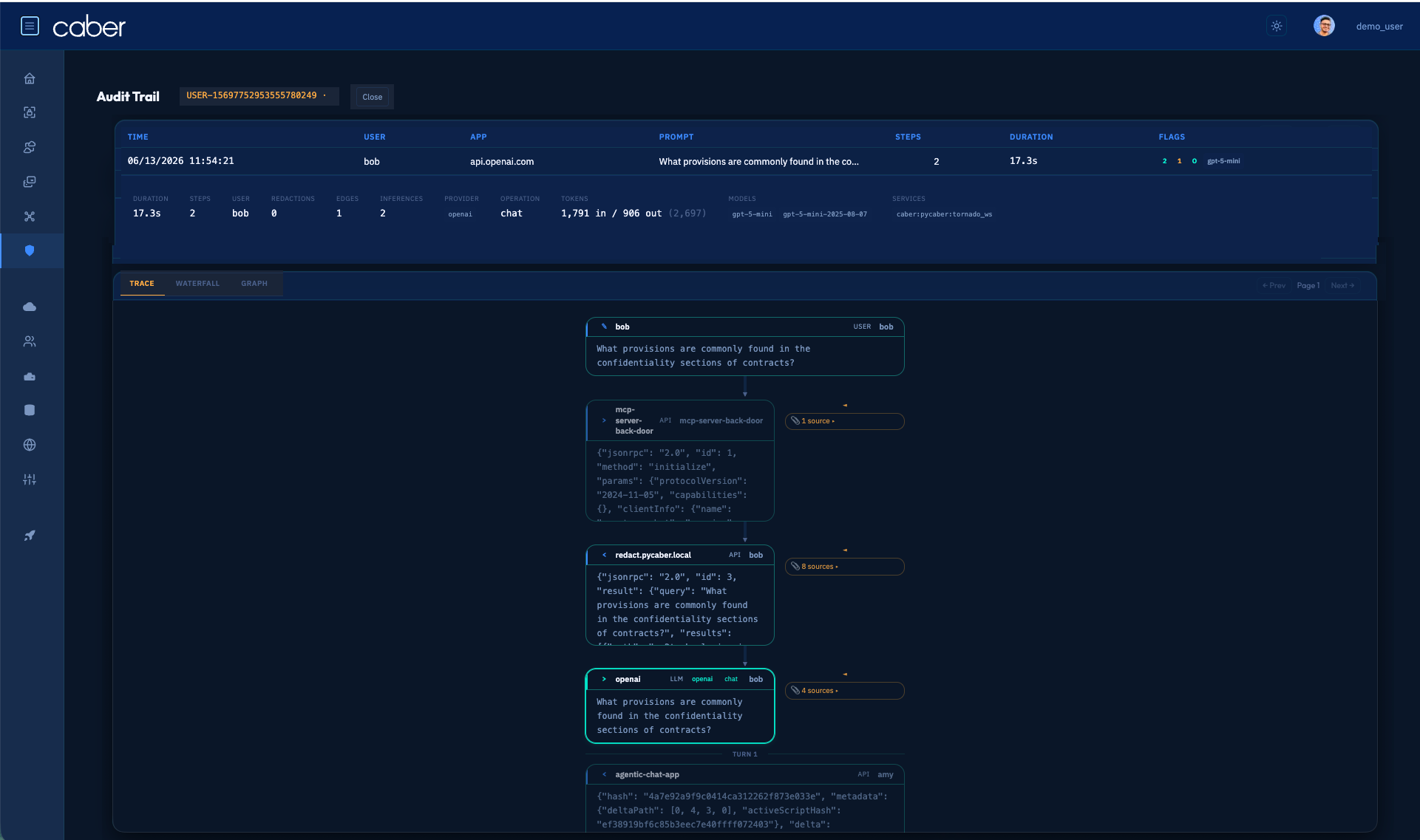Viewport: 1420px width, 840px height.
Task: Switch to the WATERFALL tab
Action: (x=197, y=284)
